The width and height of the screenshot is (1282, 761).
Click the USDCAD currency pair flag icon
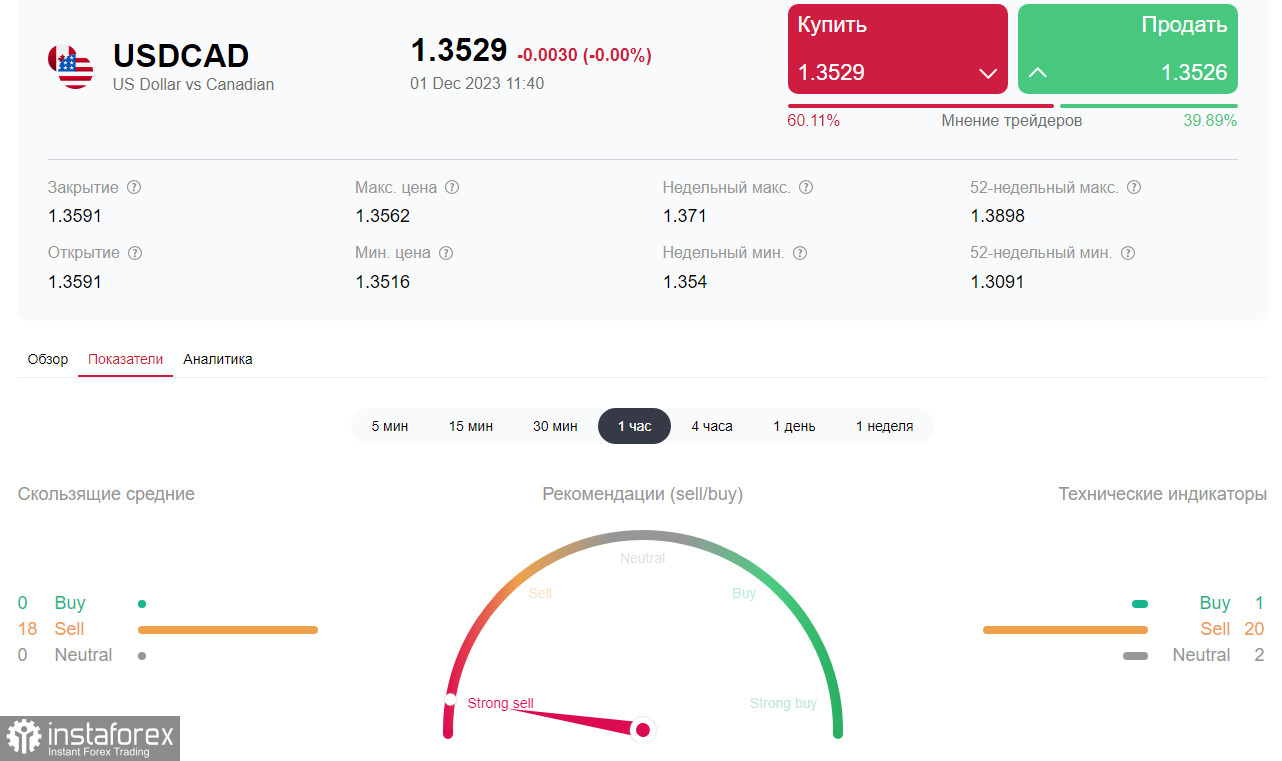click(70, 66)
